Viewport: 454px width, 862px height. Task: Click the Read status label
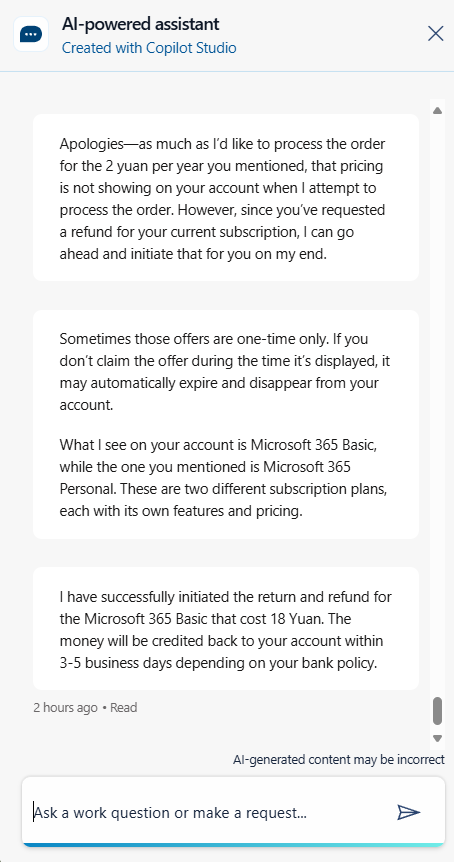[x=124, y=708]
